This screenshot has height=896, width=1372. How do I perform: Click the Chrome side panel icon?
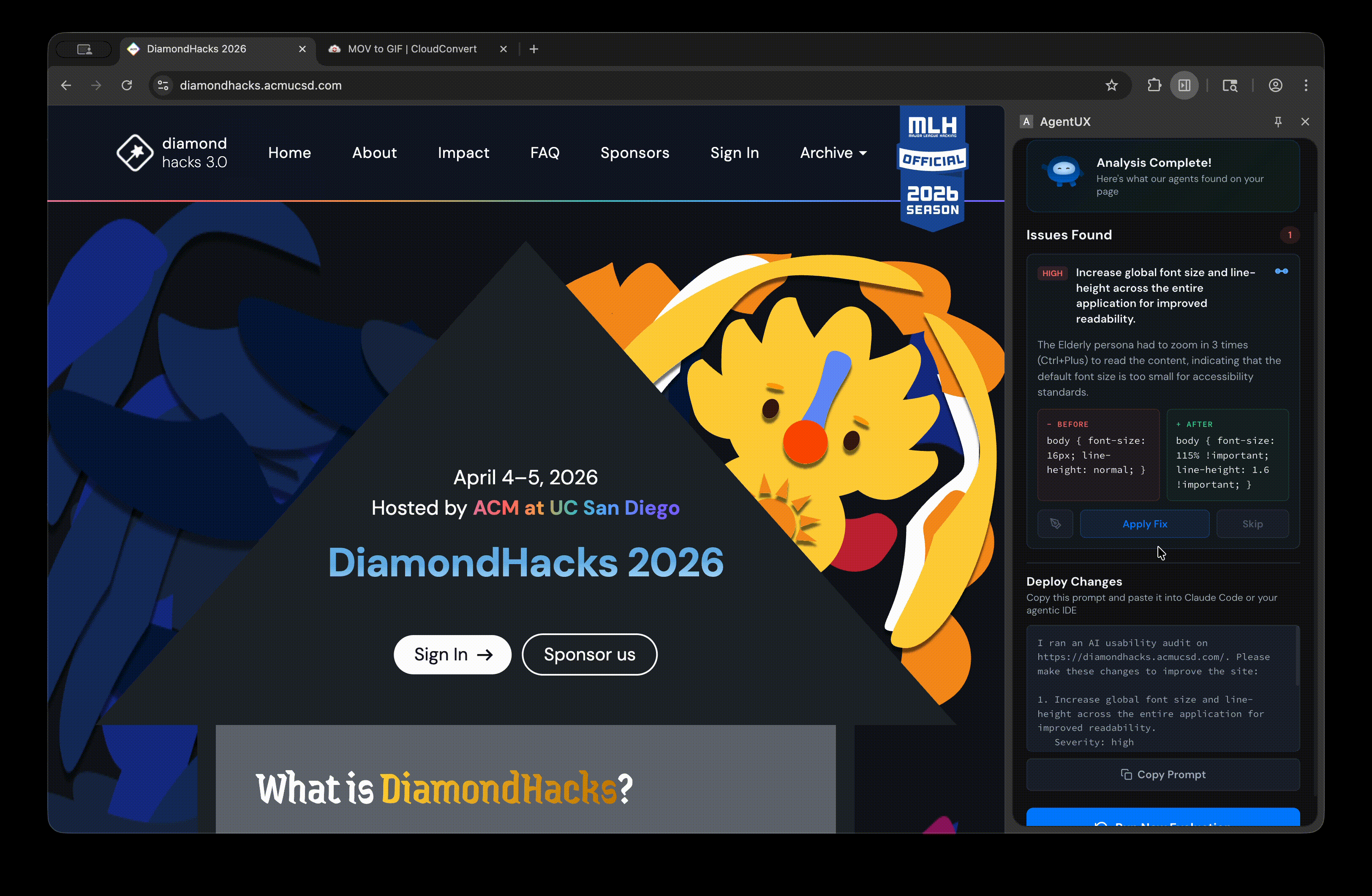(x=1184, y=85)
